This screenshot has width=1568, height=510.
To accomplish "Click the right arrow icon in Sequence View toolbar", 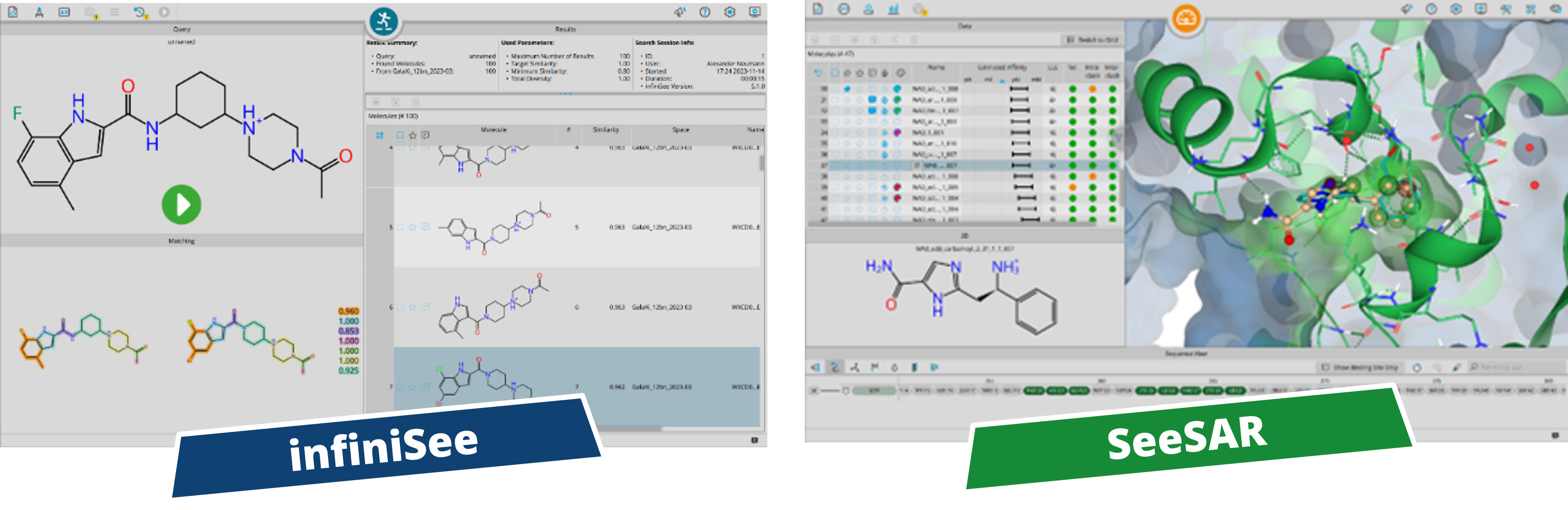I will point(934,367).
